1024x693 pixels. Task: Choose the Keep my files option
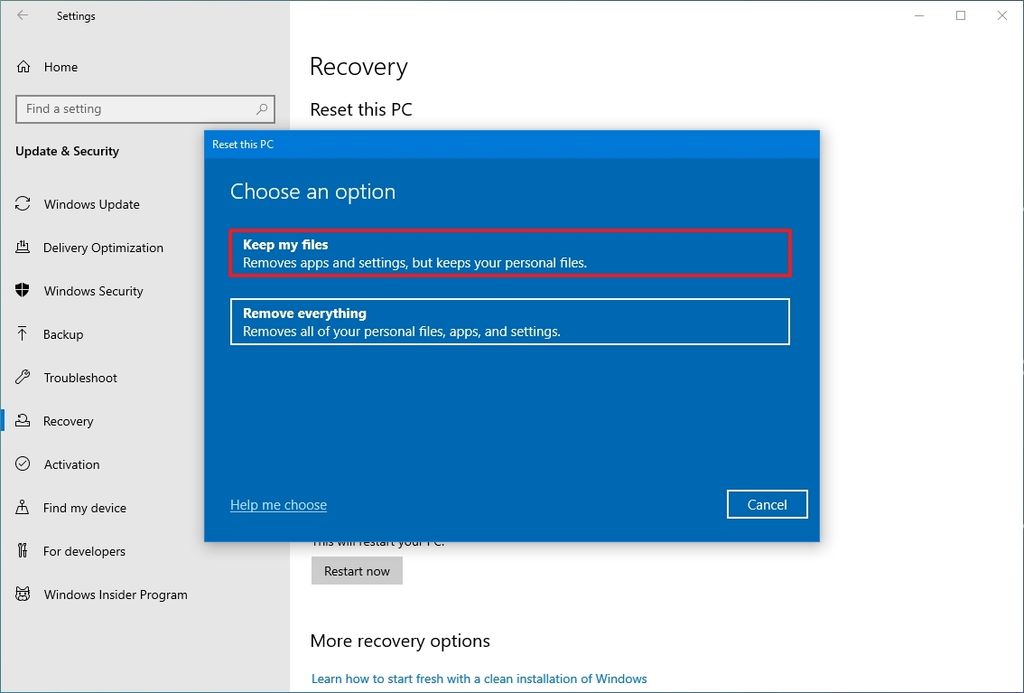pyautogui.click(x=510, y=253)
